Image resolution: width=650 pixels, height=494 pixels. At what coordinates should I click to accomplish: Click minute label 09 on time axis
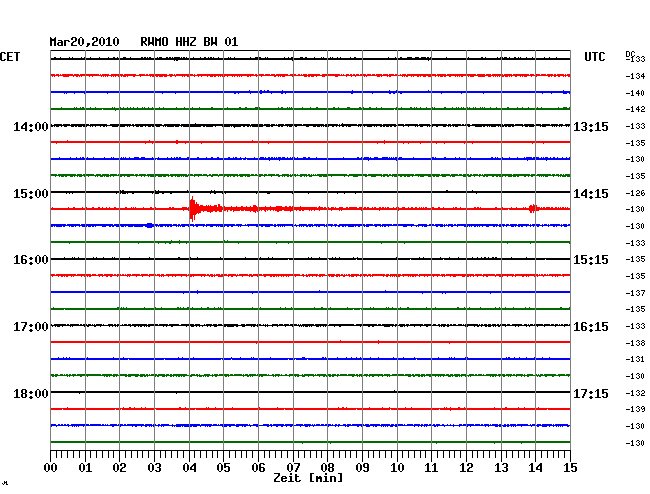pos(362,467)
